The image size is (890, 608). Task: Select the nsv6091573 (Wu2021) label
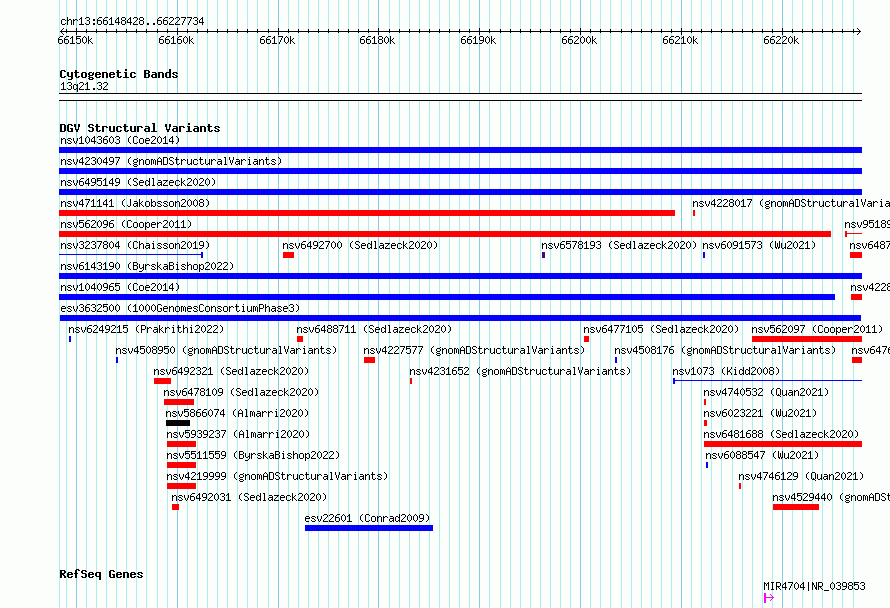pyautogui.click(x=759, y=245)
